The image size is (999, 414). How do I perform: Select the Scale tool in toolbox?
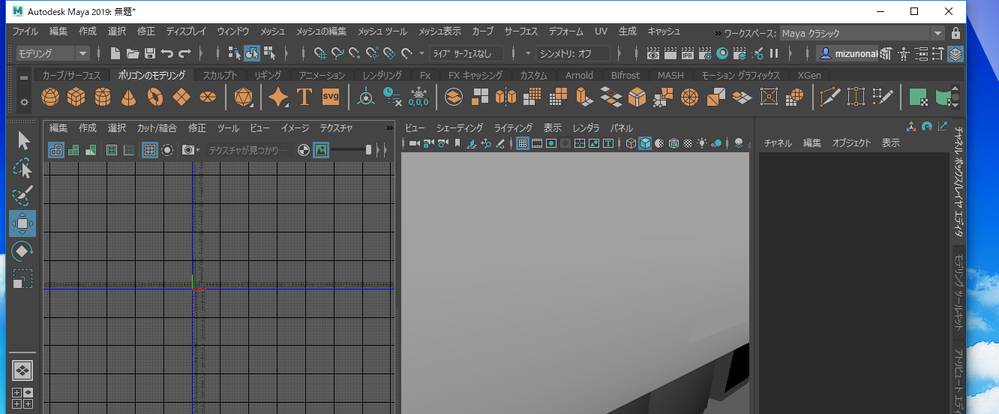(22, 279)
